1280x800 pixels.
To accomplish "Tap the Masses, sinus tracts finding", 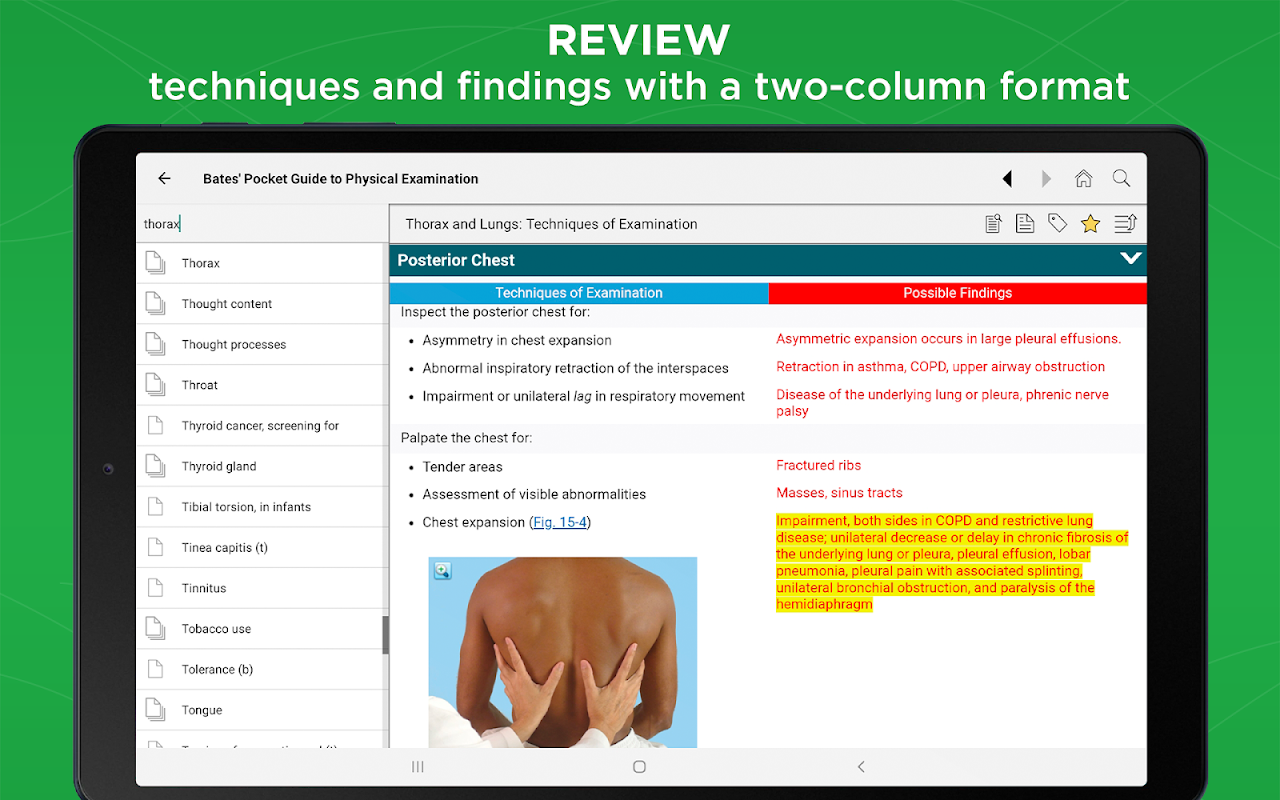I will 840,493.
